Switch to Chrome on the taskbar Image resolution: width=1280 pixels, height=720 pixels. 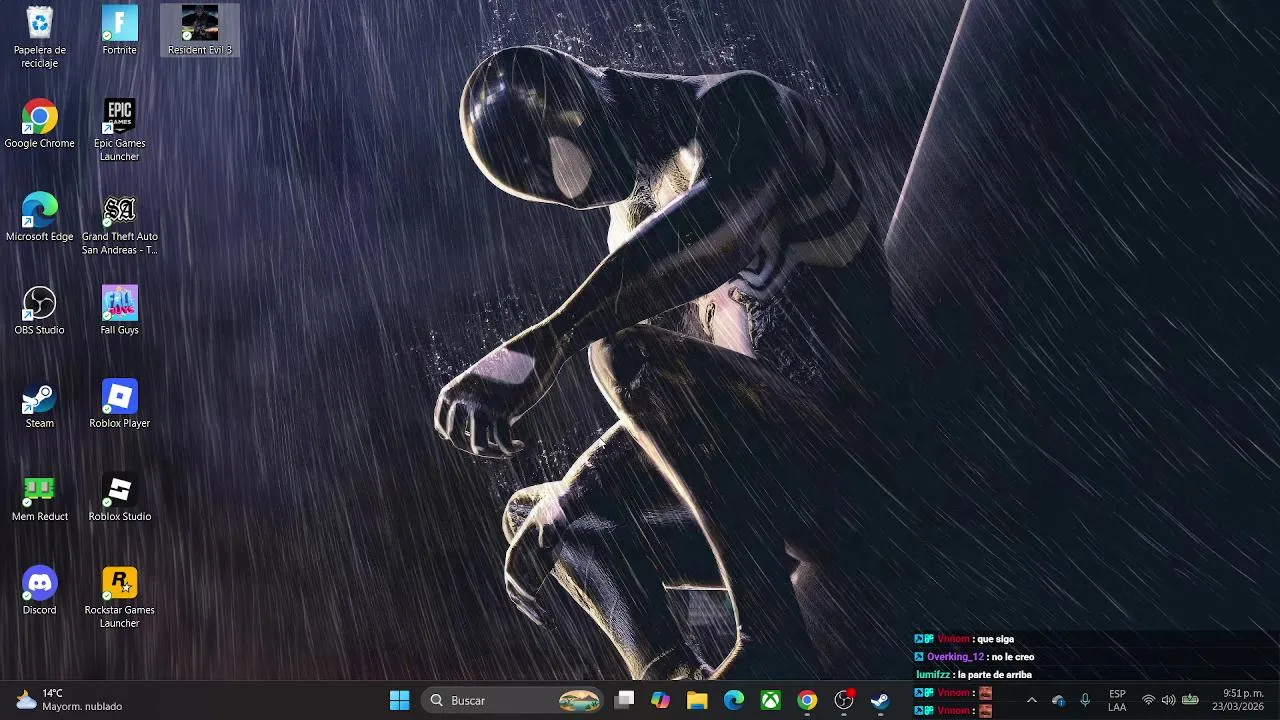807,700
